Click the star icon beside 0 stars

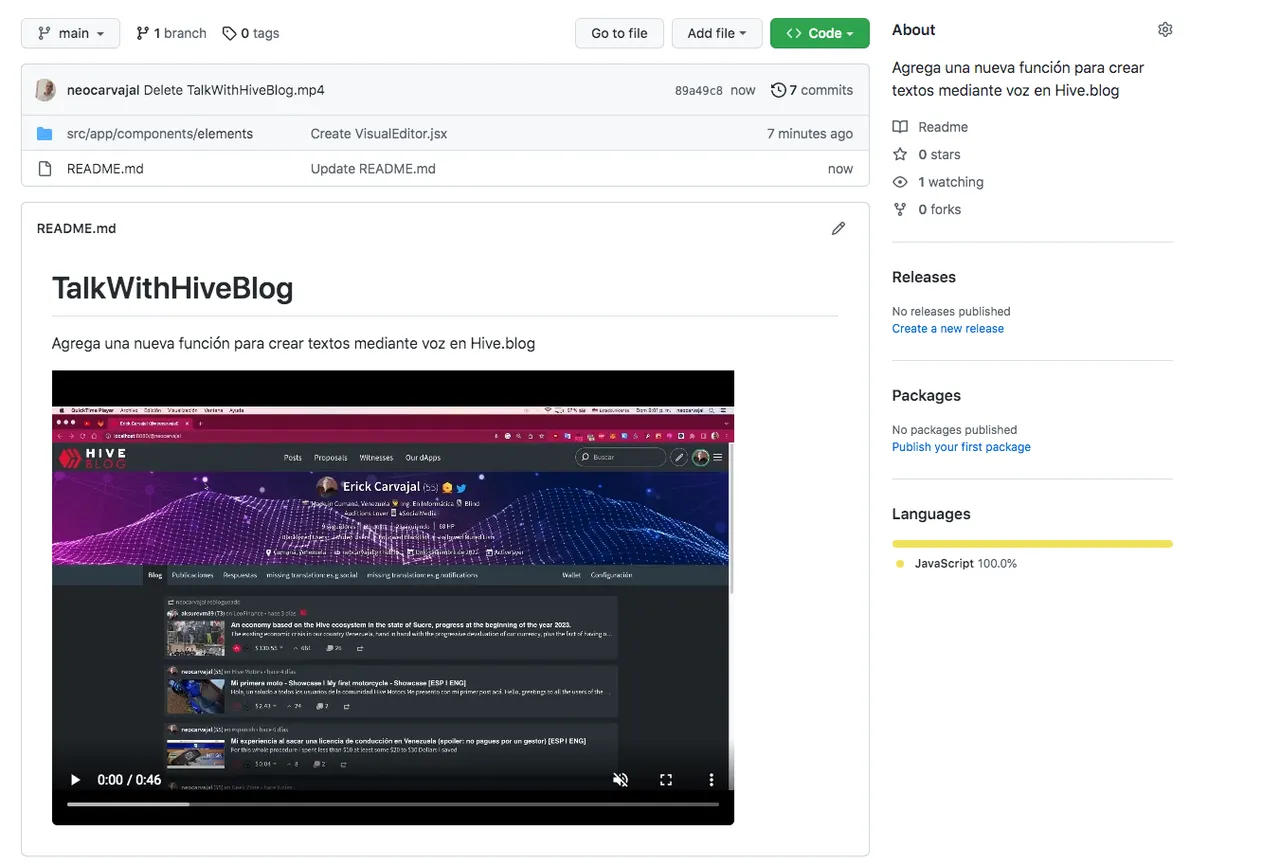click(x=900, y=154)
